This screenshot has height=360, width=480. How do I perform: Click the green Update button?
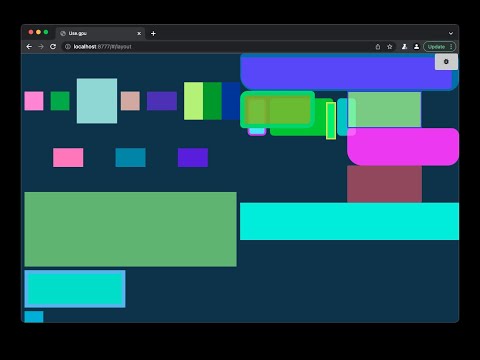[x=436, y=47]
